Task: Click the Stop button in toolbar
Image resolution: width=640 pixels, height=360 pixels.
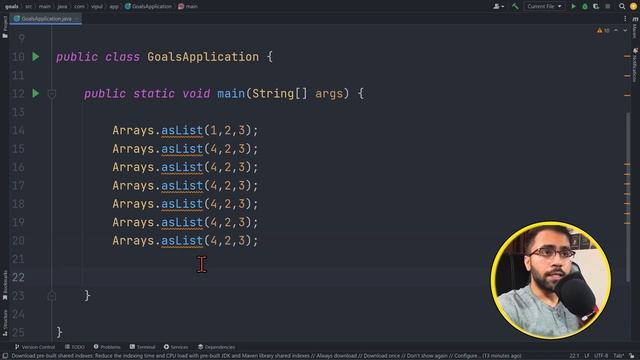Action: pos(608,6)
